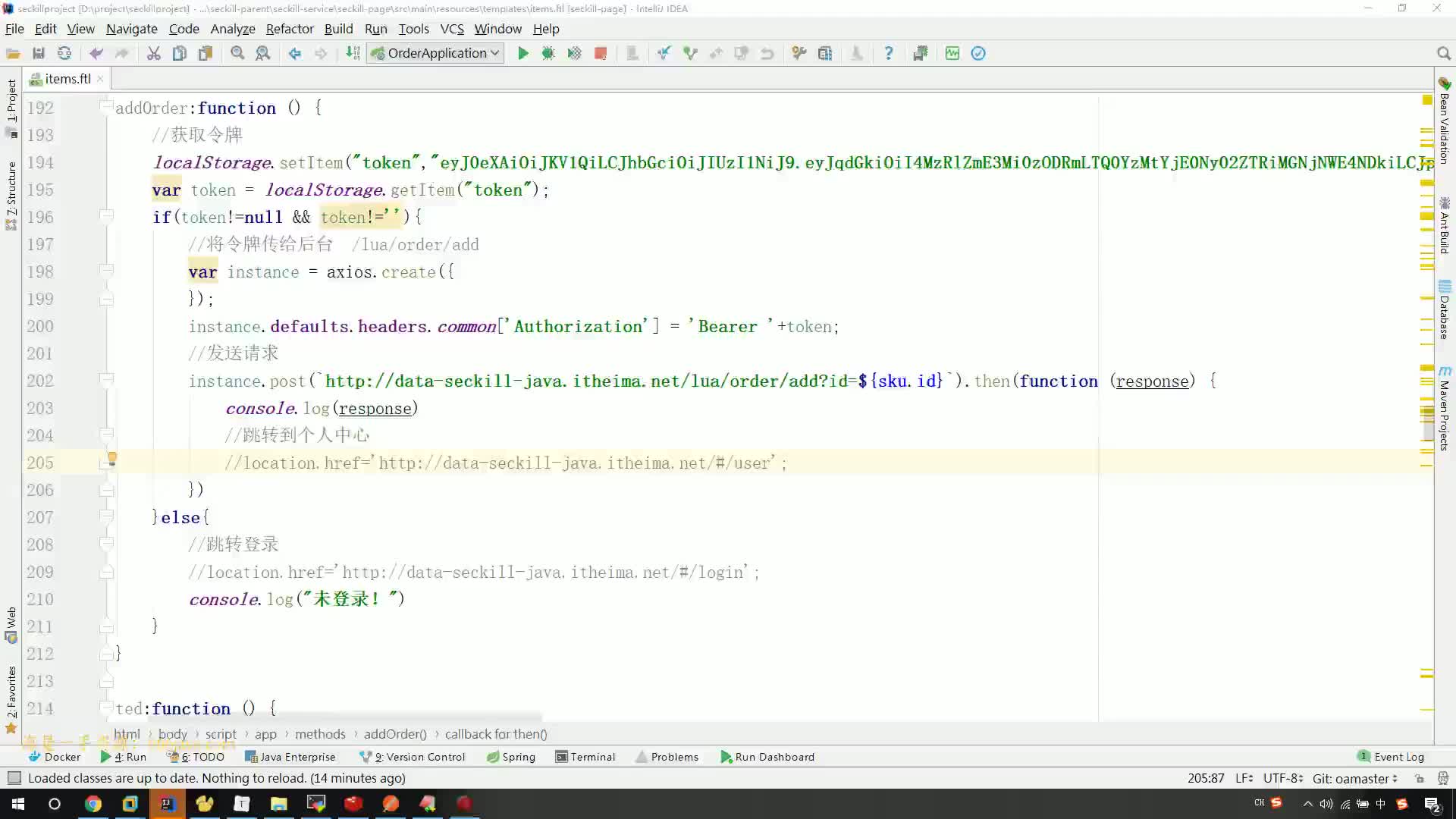Open Project Structure icon

(825, 53)
